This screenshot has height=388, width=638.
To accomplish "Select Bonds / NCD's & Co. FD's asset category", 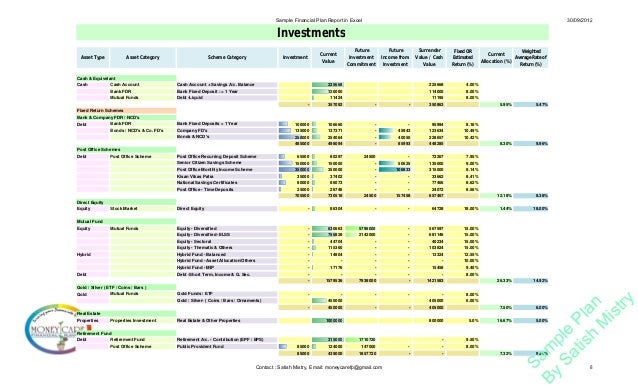I will pos(142,131).
